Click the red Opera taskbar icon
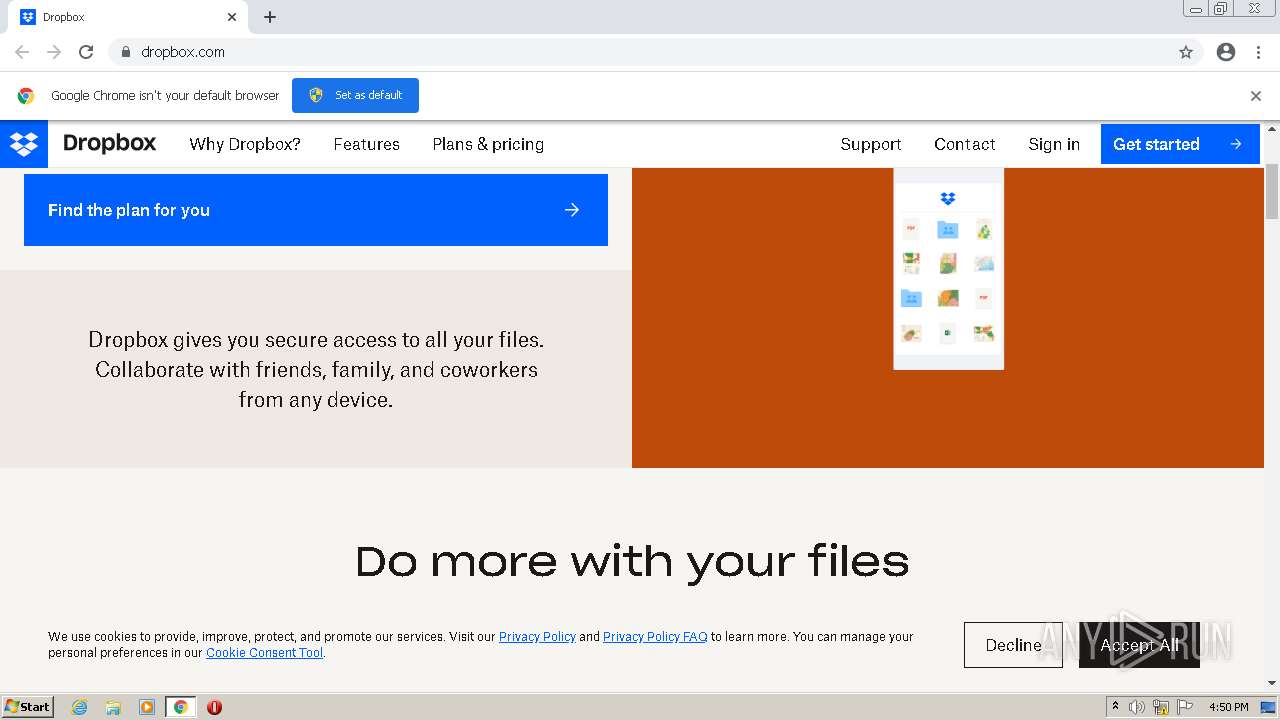 (x=214, y=707)
